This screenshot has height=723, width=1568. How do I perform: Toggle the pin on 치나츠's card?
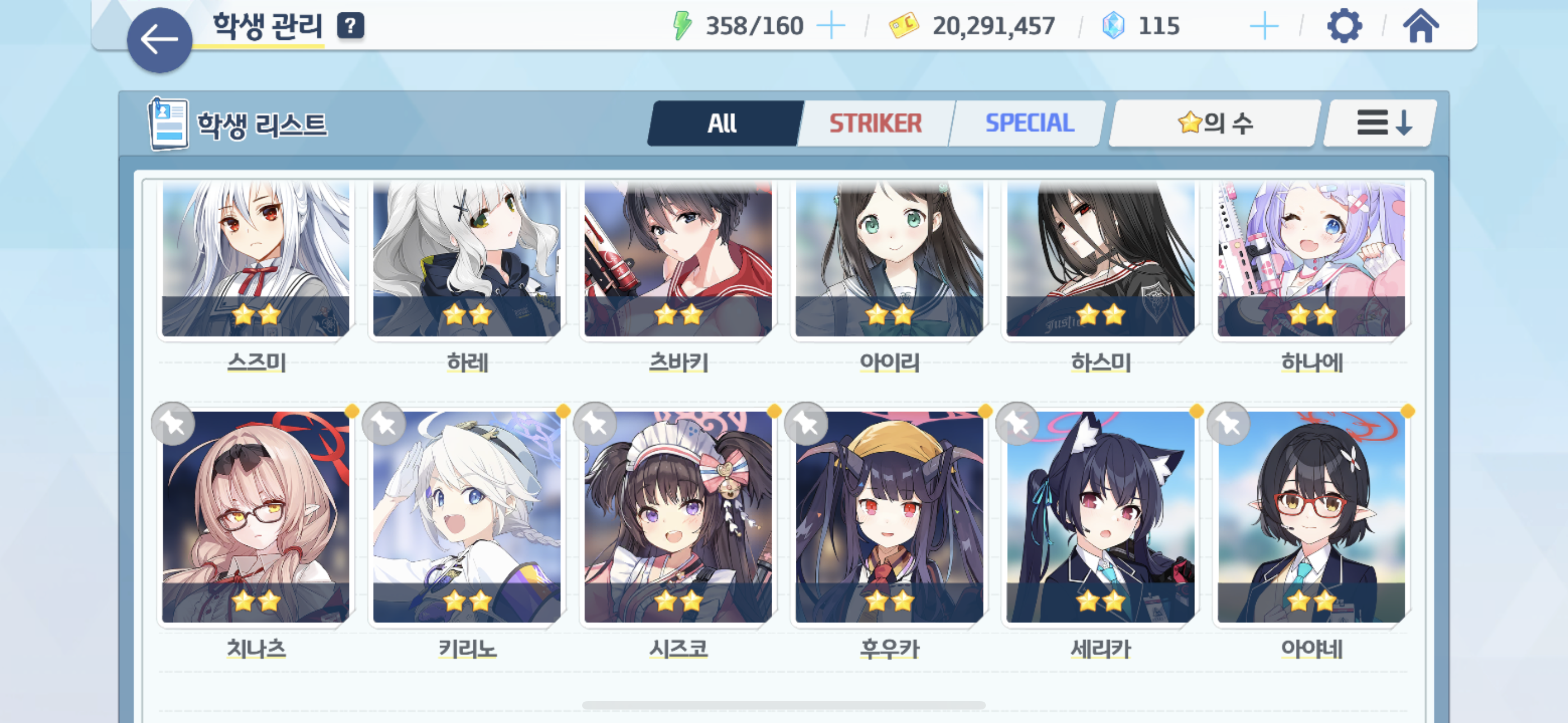tap(173, 424)
